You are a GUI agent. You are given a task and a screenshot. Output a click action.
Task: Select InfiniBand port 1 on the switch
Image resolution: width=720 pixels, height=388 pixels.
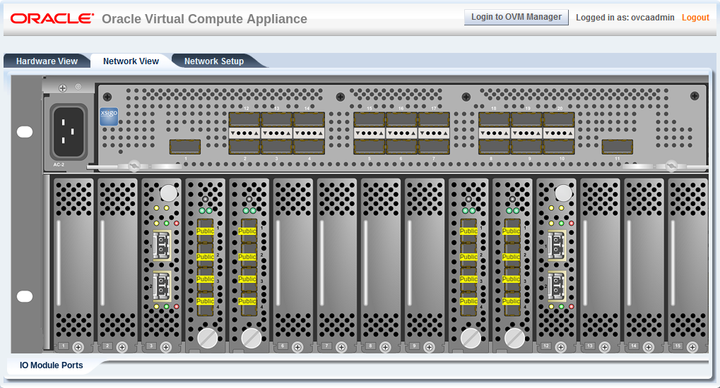tap(185, 147)
